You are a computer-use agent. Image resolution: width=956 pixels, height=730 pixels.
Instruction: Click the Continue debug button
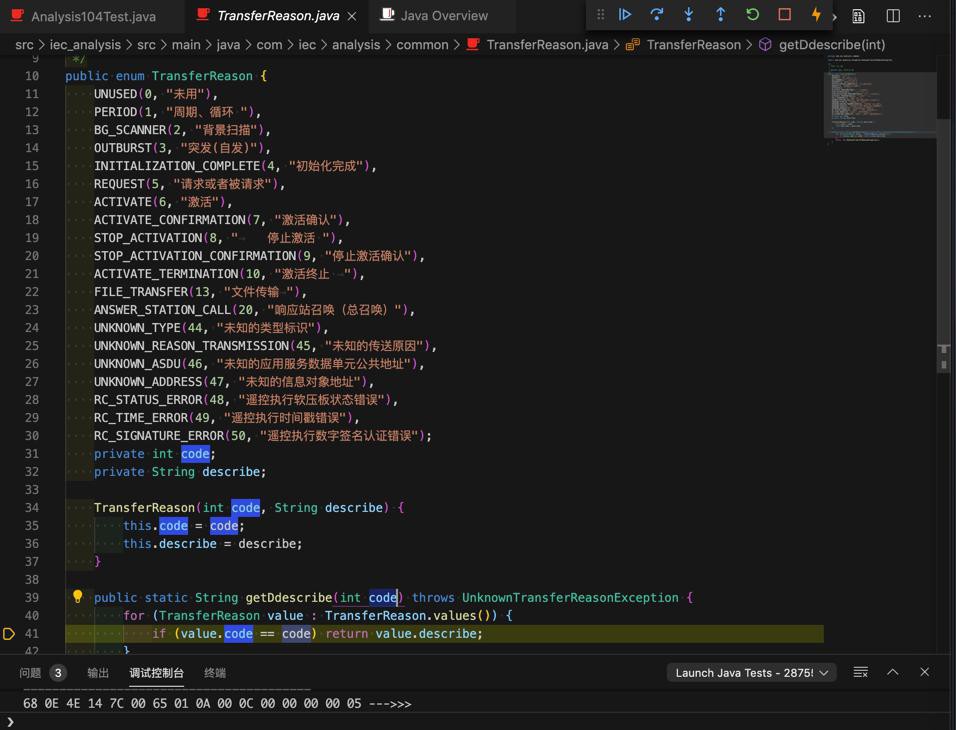(x=625, y=15)
